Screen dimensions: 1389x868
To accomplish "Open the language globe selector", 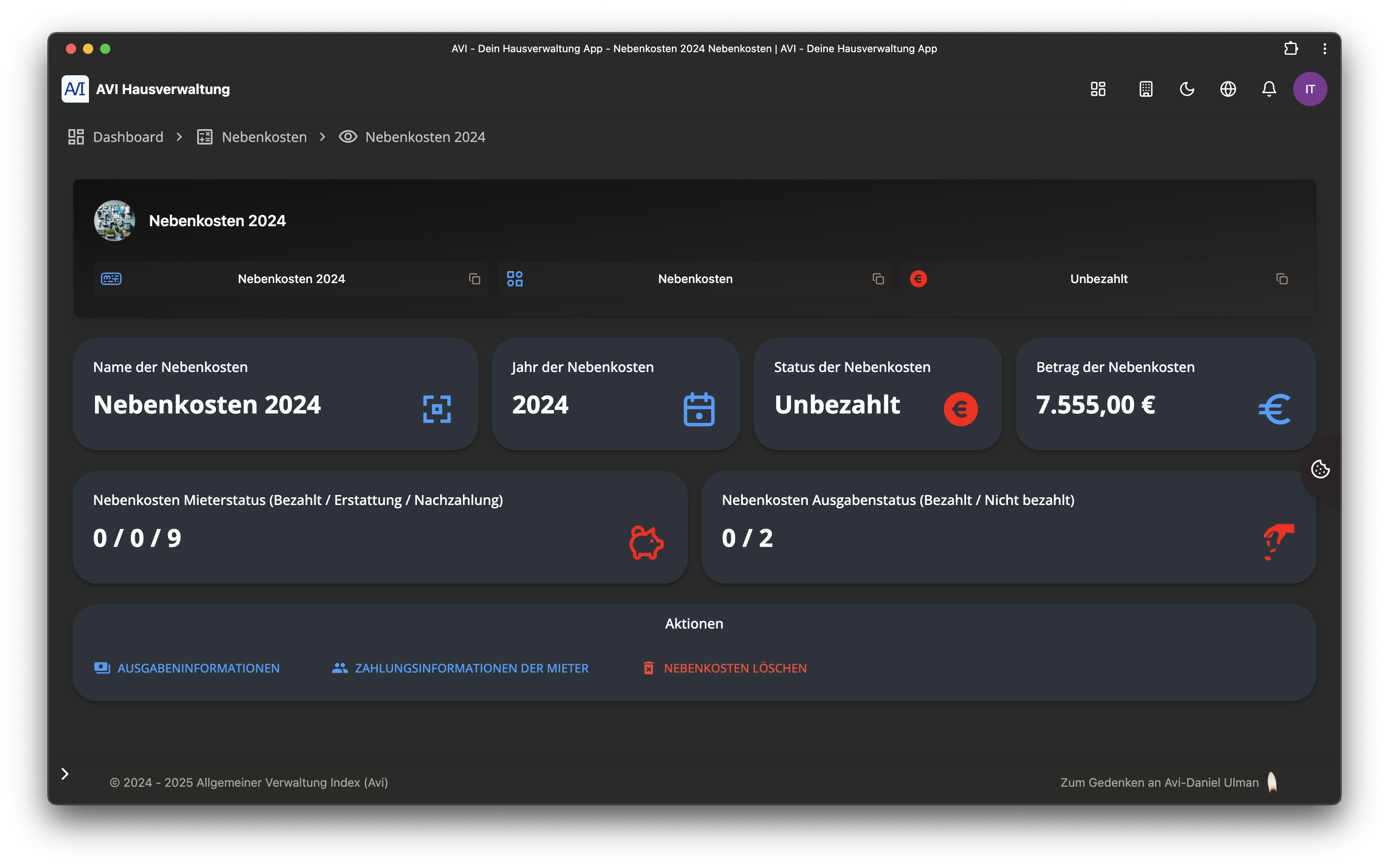I will pyautogui.click(x=1228, y=89).
